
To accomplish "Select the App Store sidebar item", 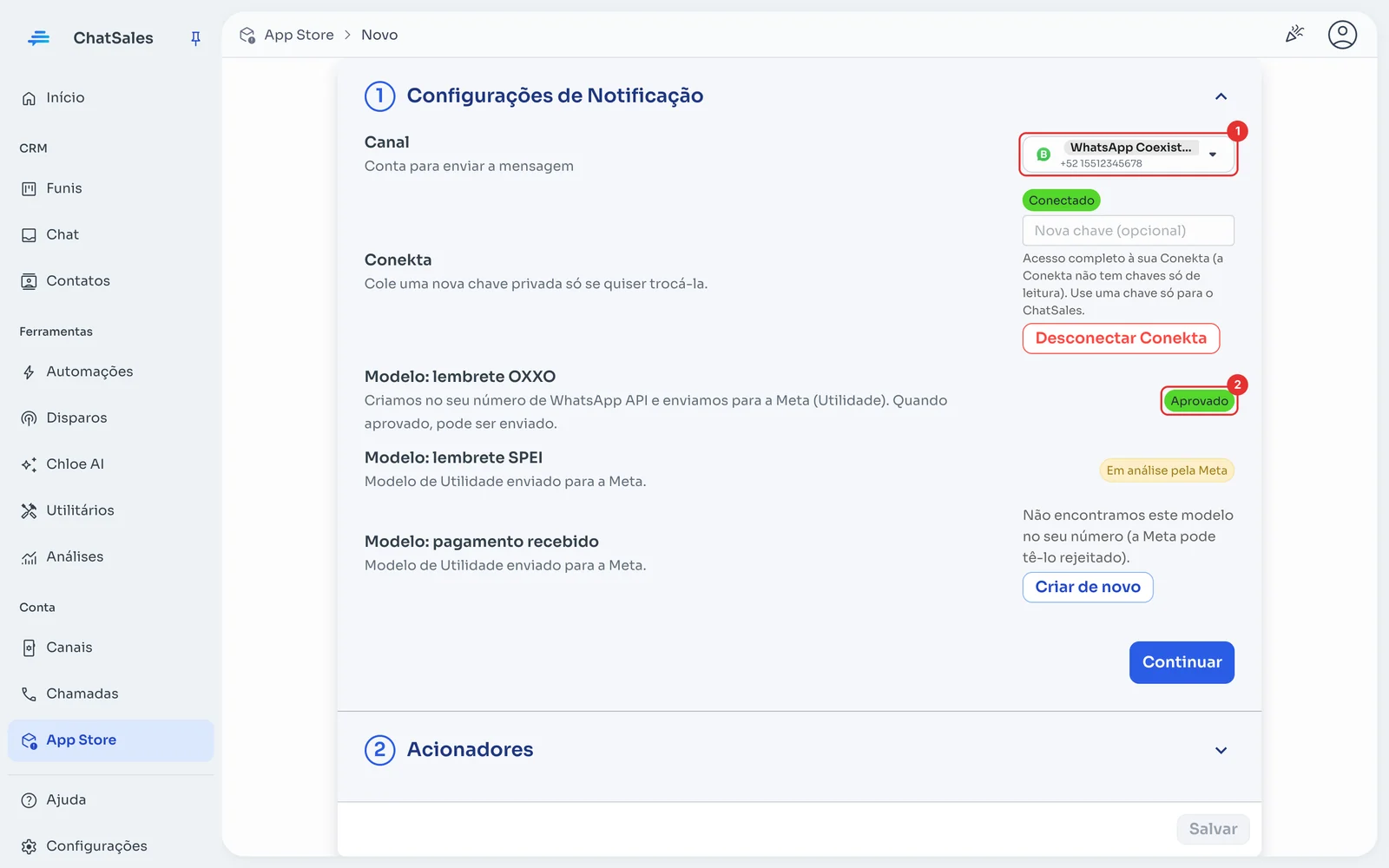I will tap(110, 740).
